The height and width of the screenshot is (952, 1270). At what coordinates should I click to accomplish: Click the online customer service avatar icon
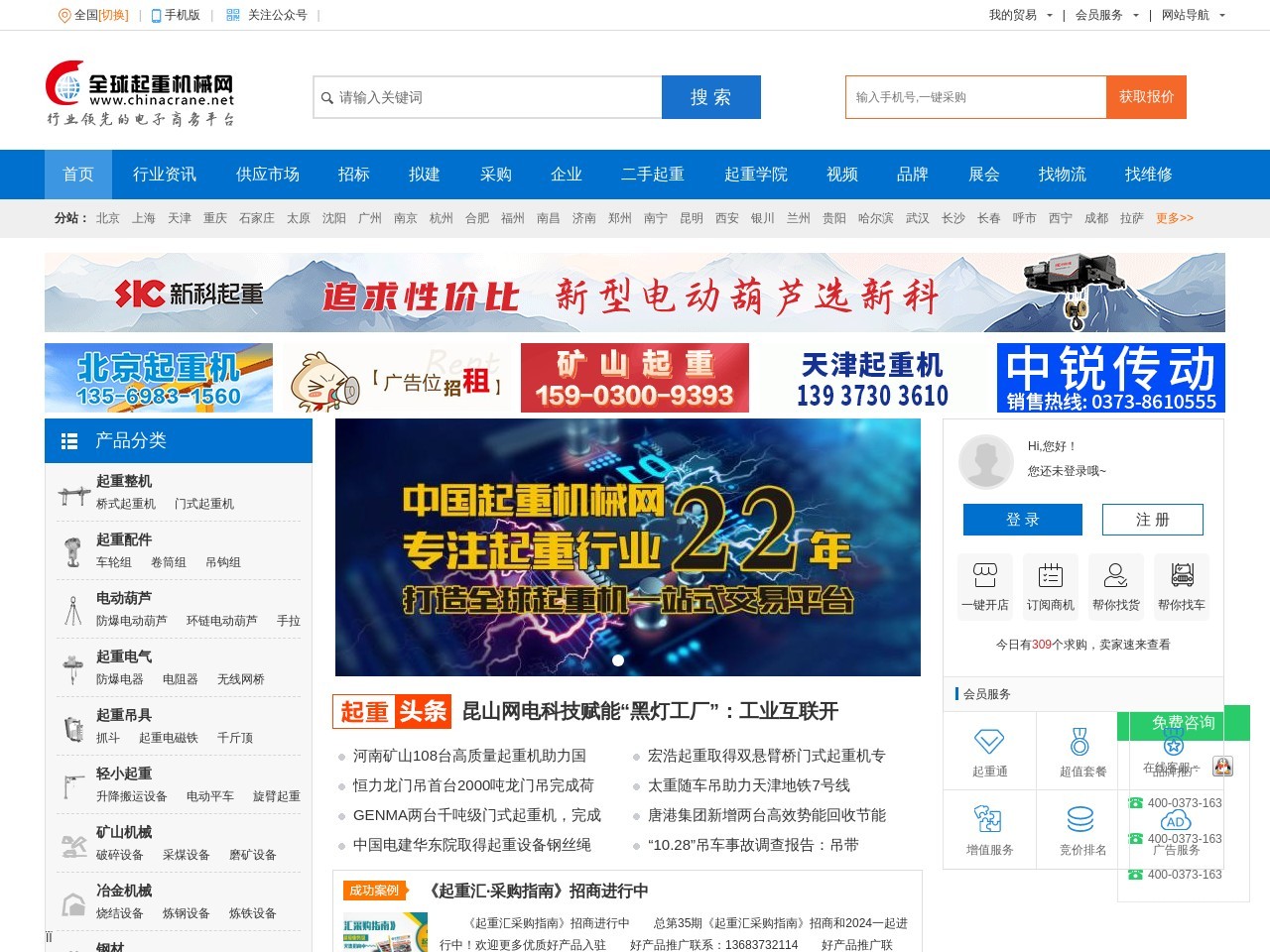1222,767
